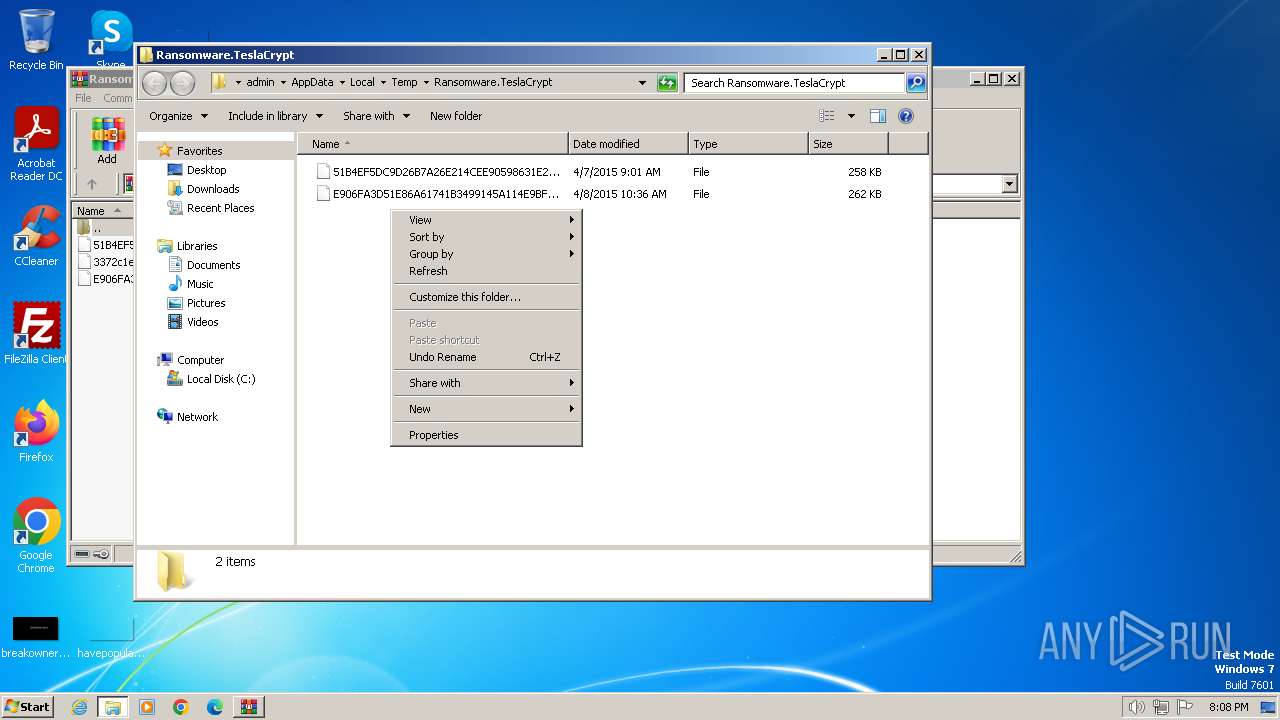The image size is (1280, 720).
Task: Open the Include in library dropdown
Action: pos(277,116)
